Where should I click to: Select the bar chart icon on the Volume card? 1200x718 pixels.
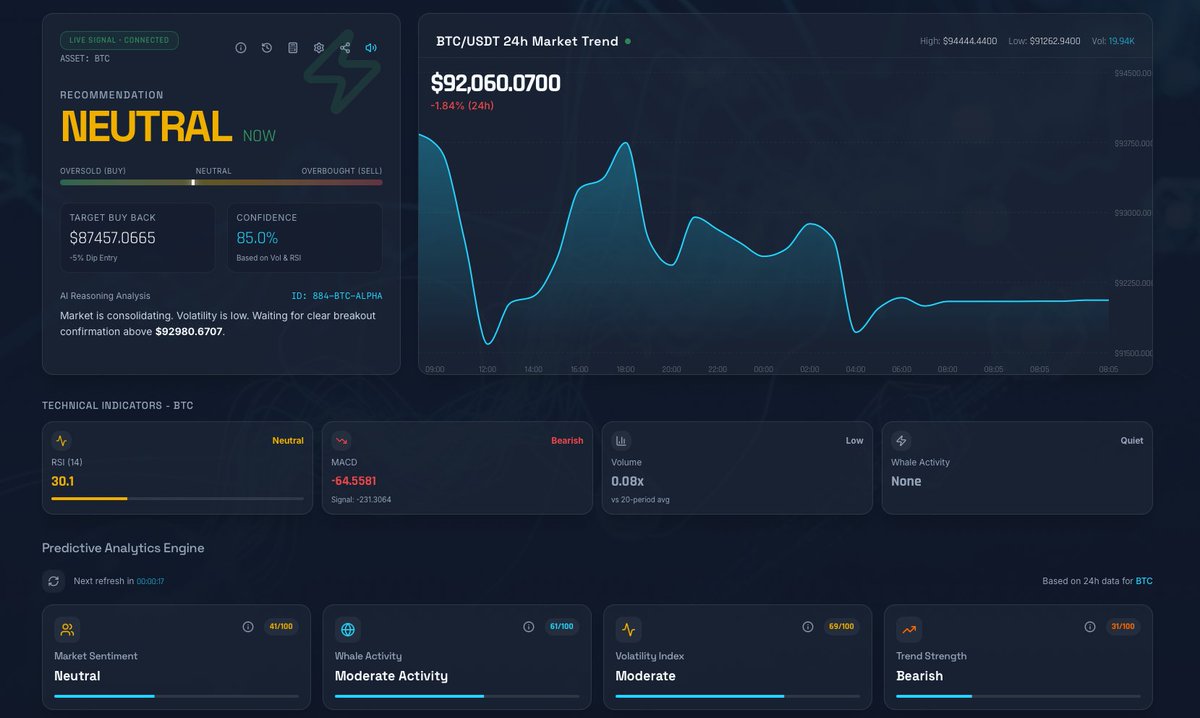(x=621, y=440)
